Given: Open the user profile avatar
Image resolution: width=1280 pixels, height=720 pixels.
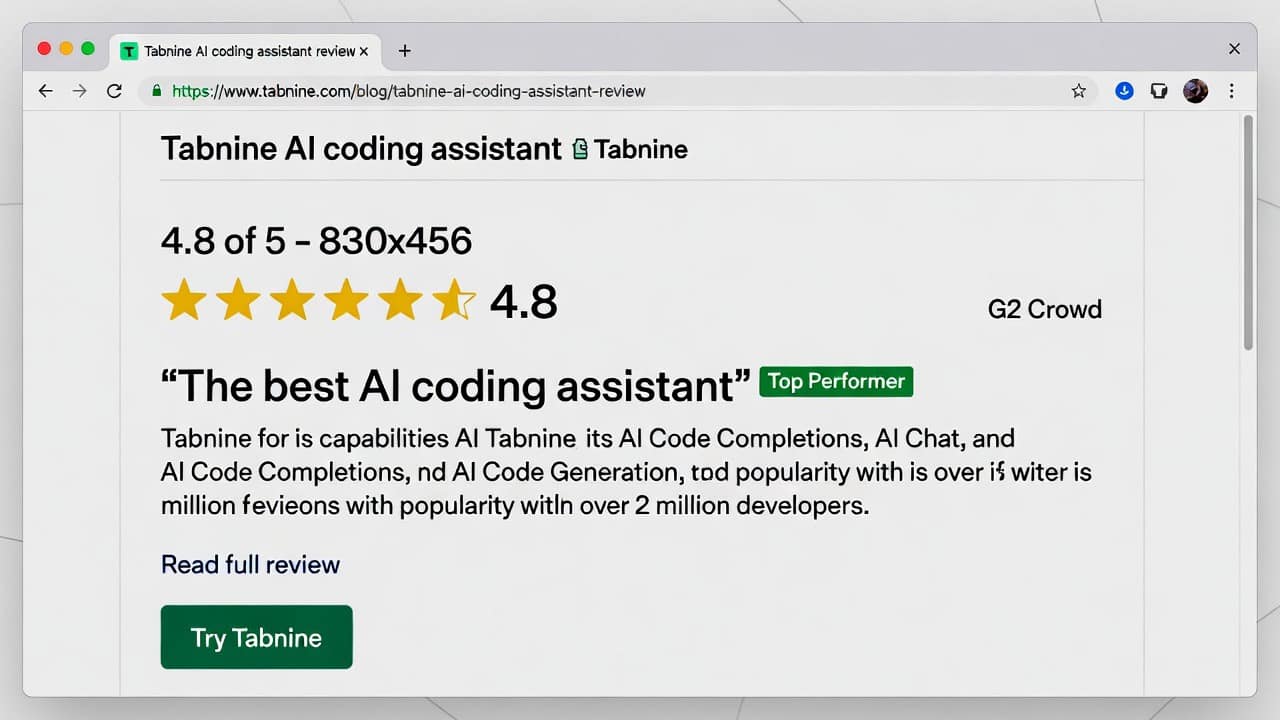Looking at the screenshot, I should pos(1195,91).
